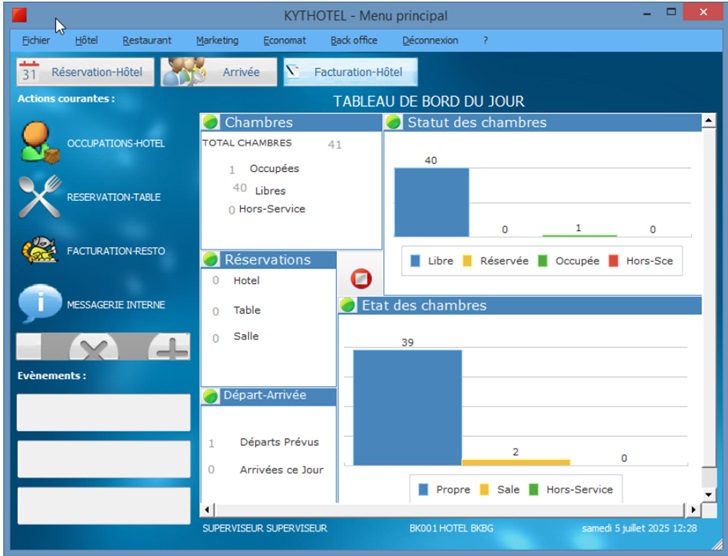The height and width of the screenshot is (556, 728).
Task: Open the Réservation-Hôtel toolbar button
Action: coord(86,72)
